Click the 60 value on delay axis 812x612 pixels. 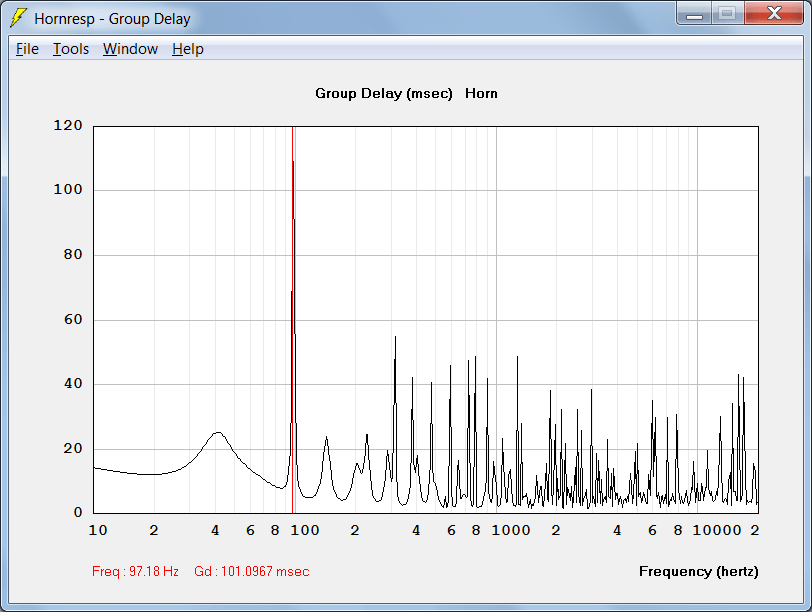[73, 319]
